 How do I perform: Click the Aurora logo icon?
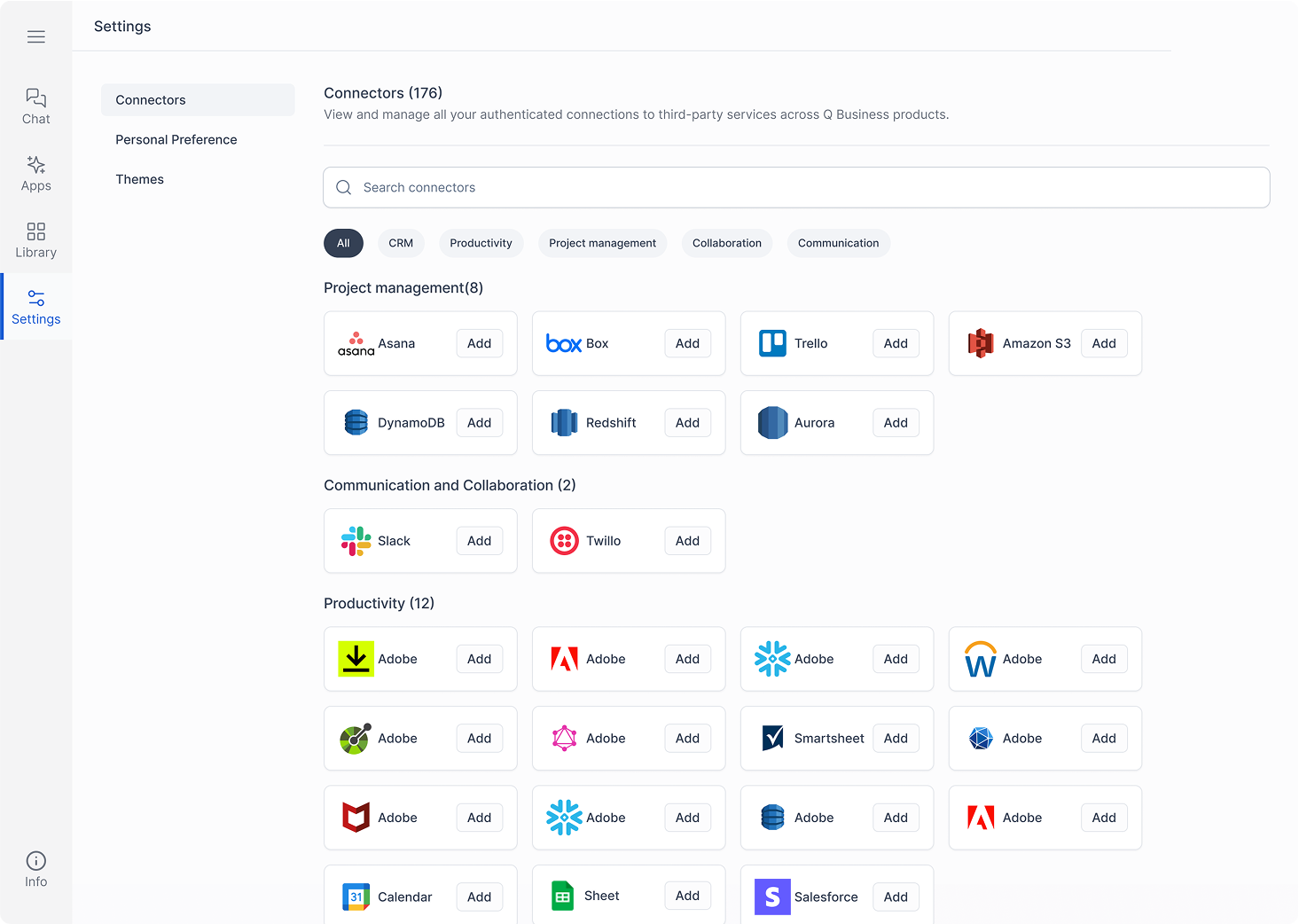(773, 423)
